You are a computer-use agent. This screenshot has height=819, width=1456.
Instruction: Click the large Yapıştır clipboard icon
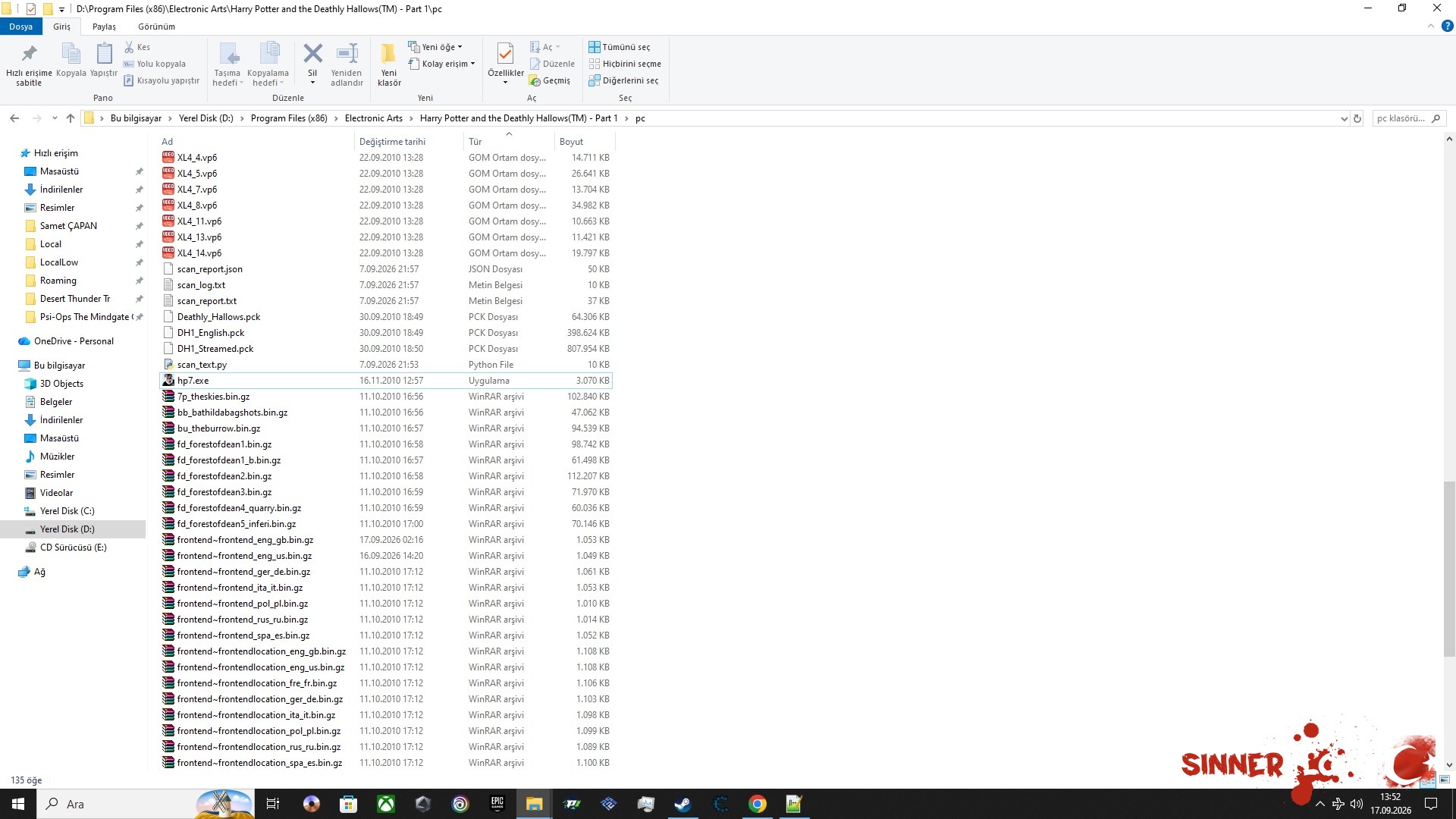pos(104,54)
